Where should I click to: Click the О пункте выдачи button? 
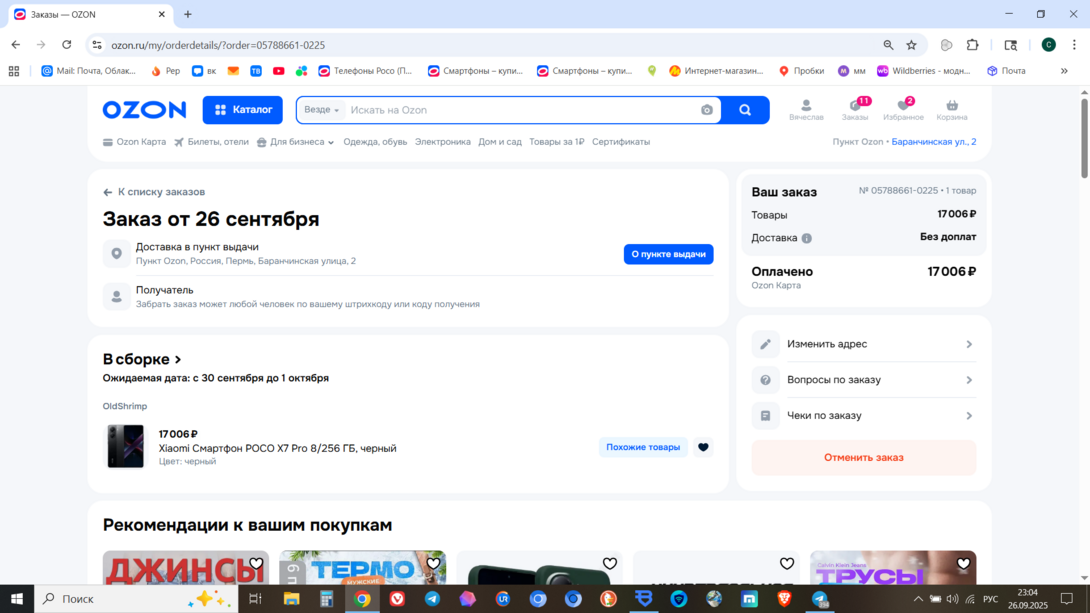click(668, 254)
